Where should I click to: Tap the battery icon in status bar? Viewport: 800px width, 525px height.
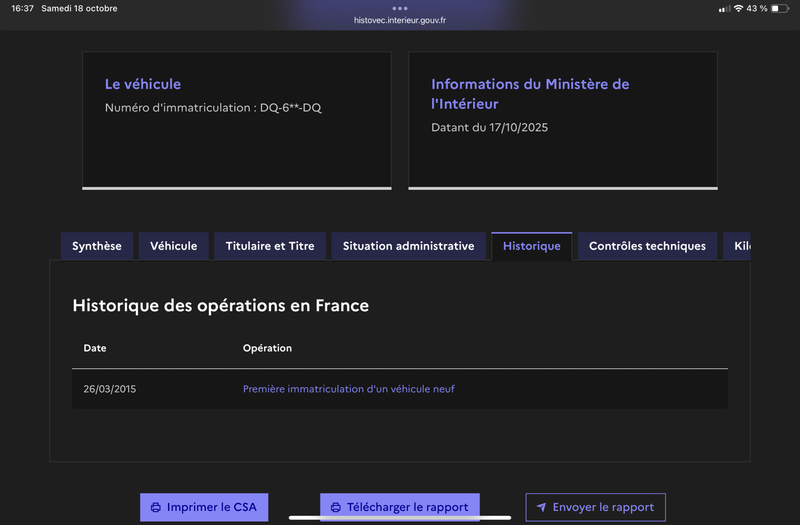tap(780, 8)
